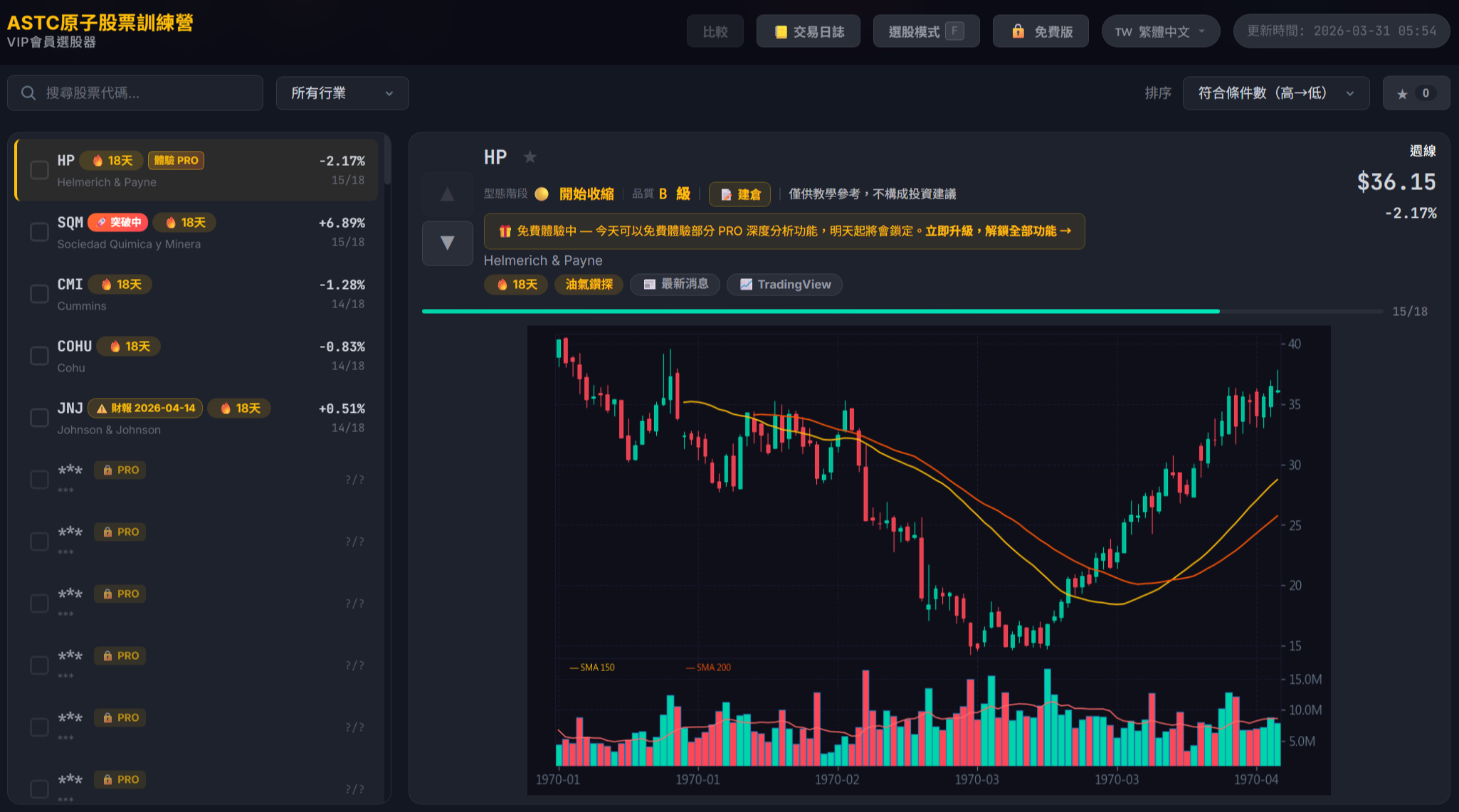Click the up arrow navigation button
The height and width of the screenshot is (812, 1459).
(x=447, y=194)
